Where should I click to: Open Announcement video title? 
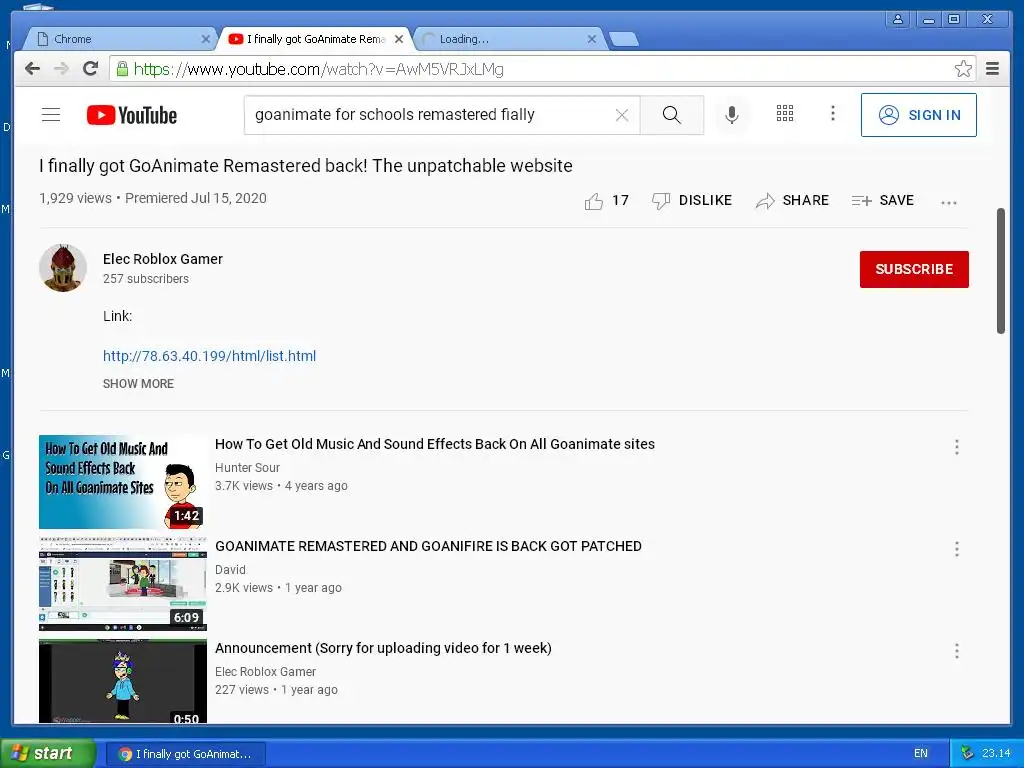383,648
